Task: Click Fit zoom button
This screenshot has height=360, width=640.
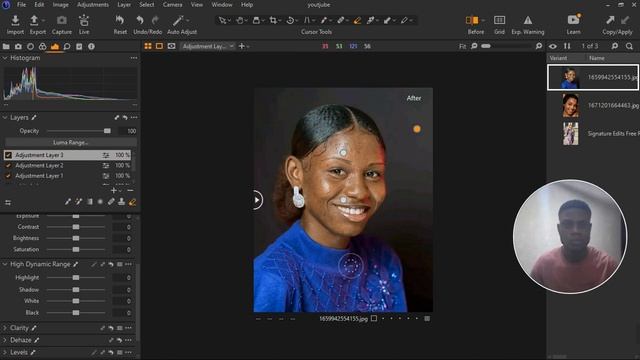Action: click(x=462, y=47)
